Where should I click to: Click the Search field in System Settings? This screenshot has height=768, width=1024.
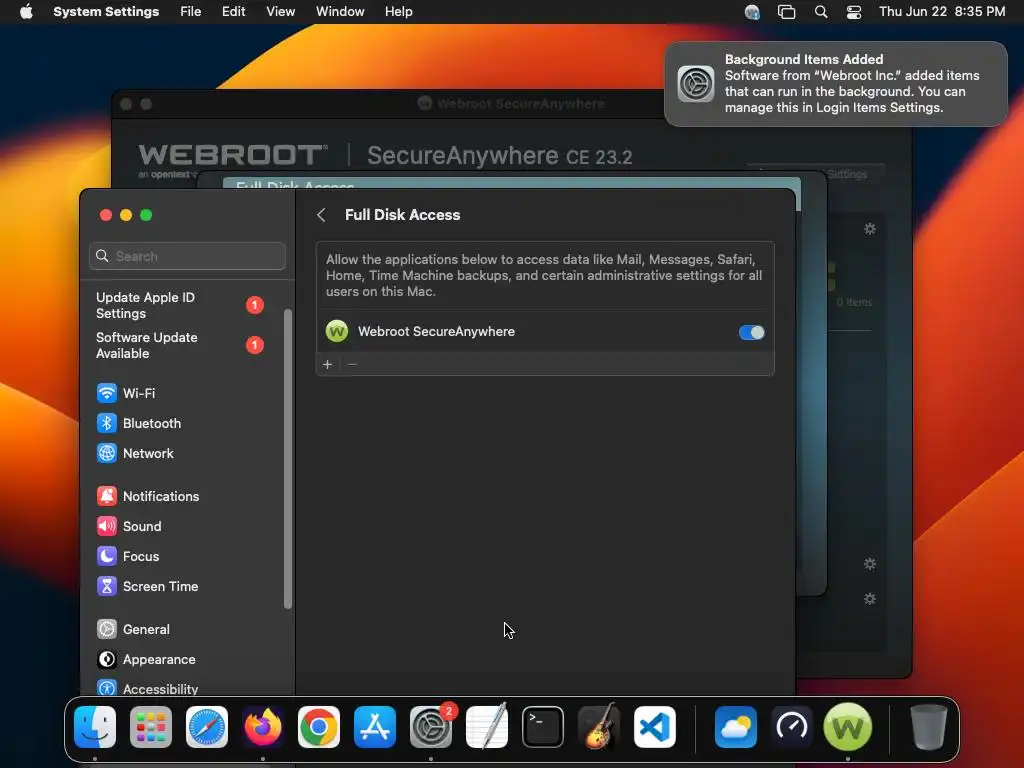pyautogui.click(x=187, y=256)
